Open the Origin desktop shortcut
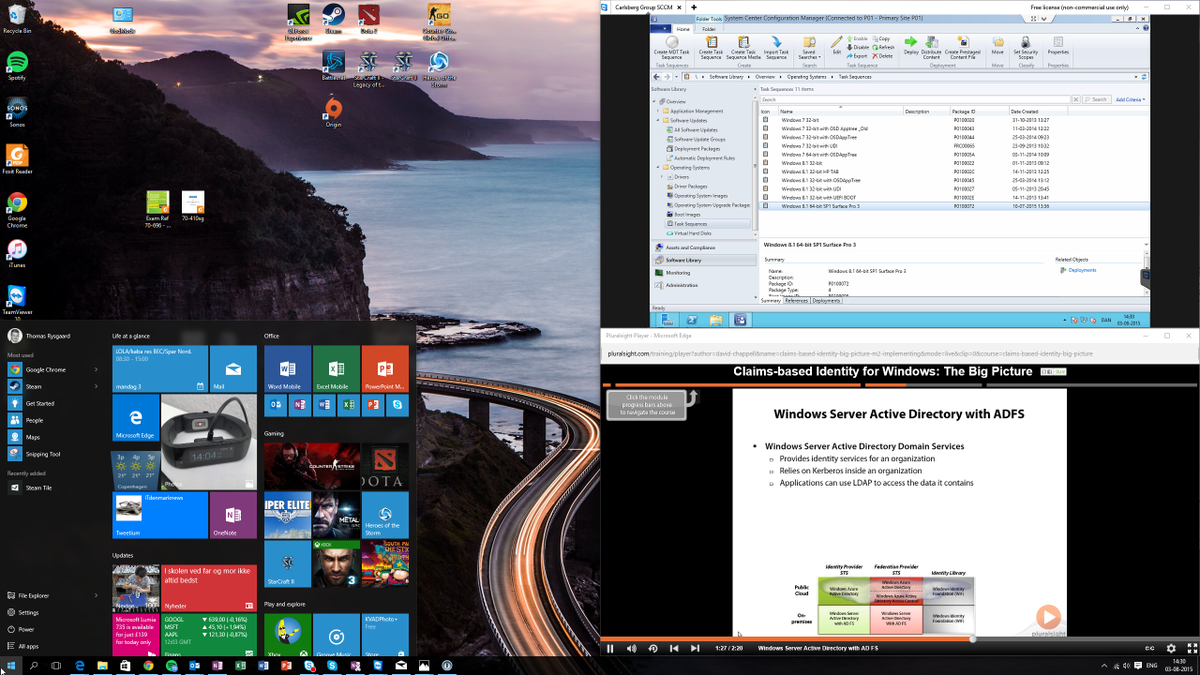 point(333,112)
